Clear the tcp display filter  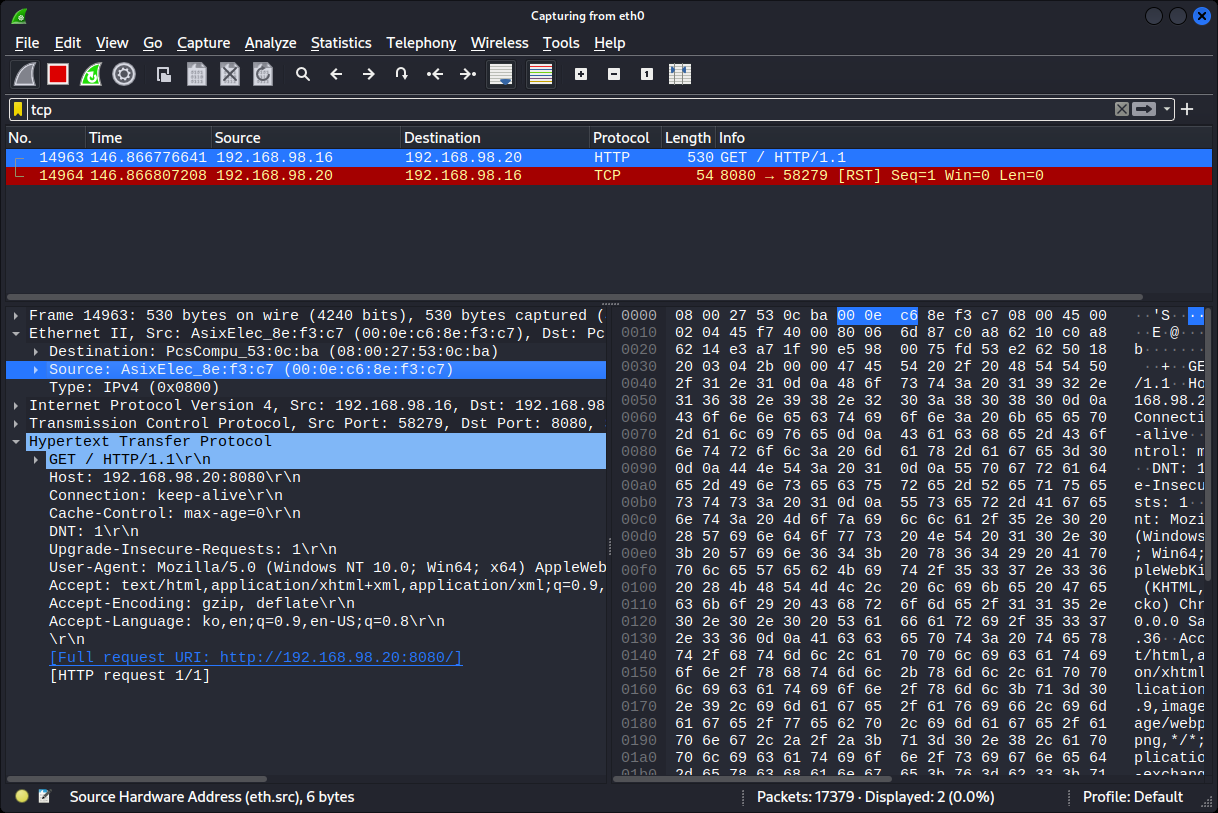[1121, 109]
